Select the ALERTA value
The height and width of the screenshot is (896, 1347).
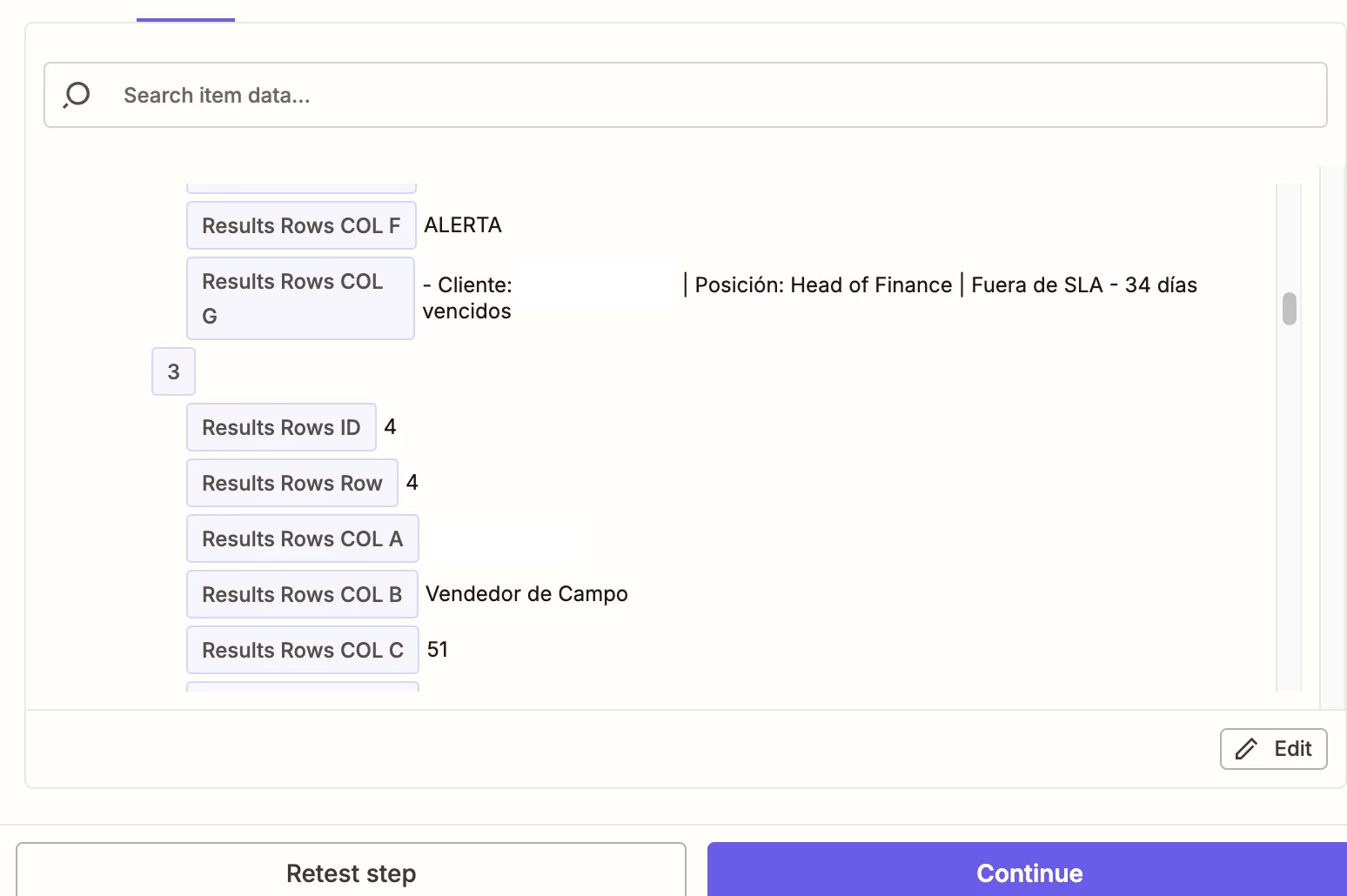[463, 225]
